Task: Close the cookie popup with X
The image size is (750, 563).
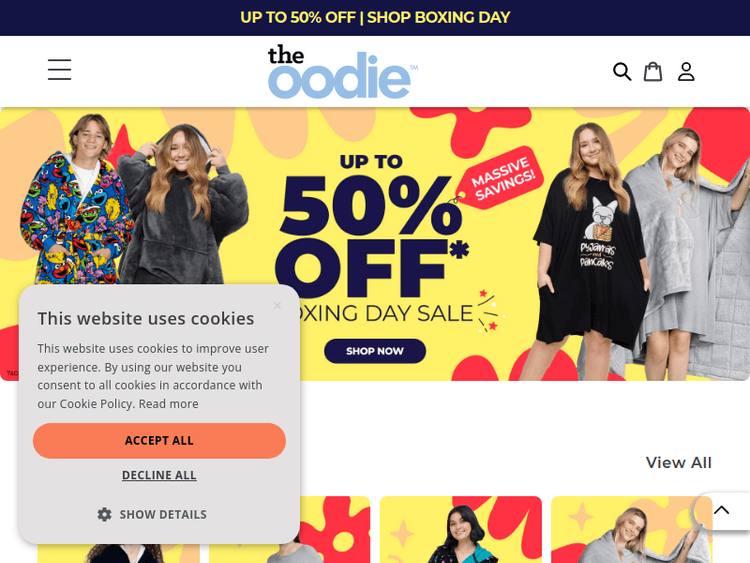Action: (277, 305)
